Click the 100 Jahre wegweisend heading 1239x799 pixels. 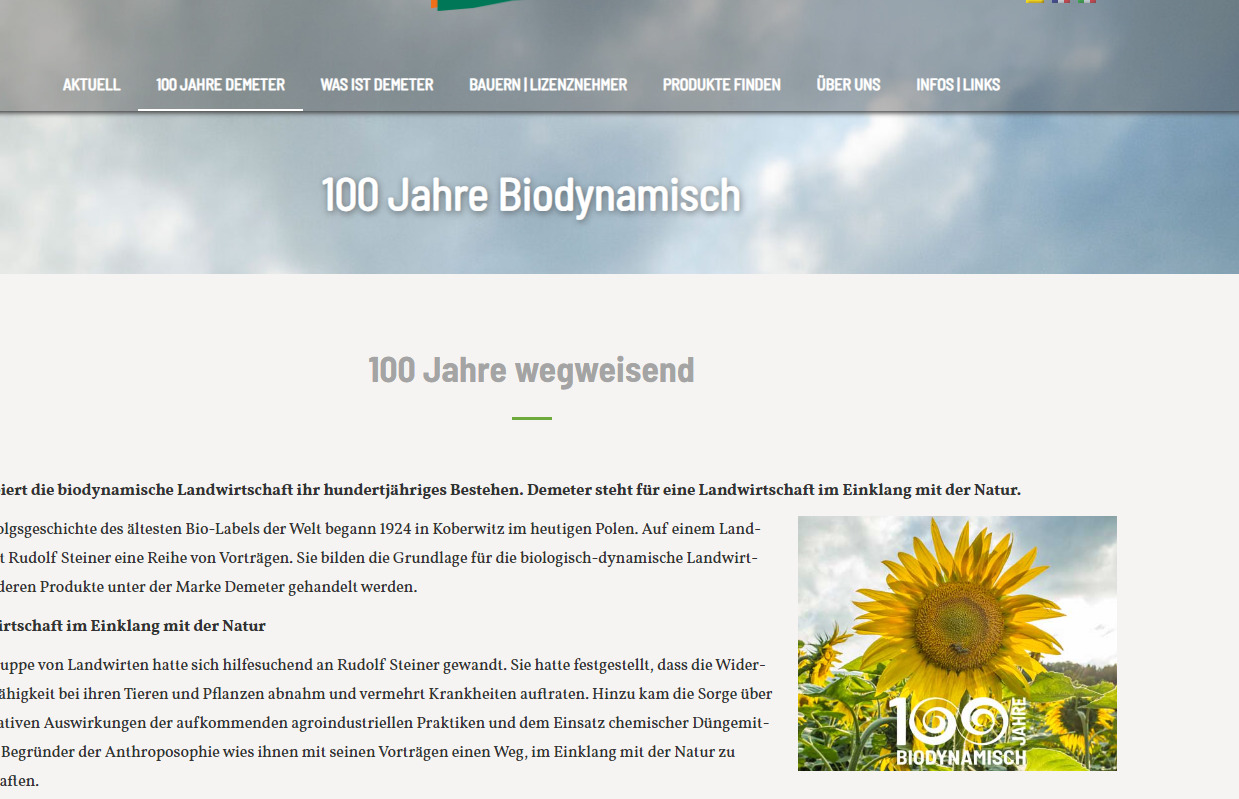531,370
